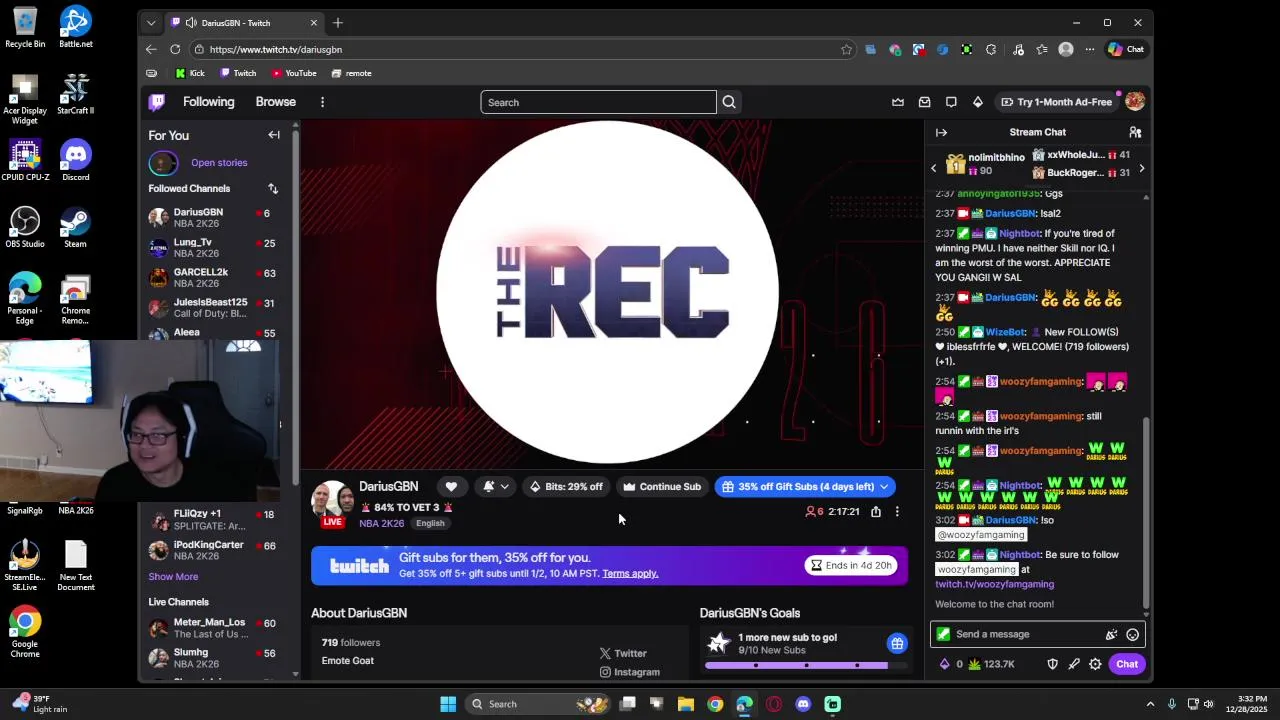This screenshot has height=720, width=1280.
Task: Open the celebration party popper icon in chat
Action: pyautogui.click(x=1111, y=634)
